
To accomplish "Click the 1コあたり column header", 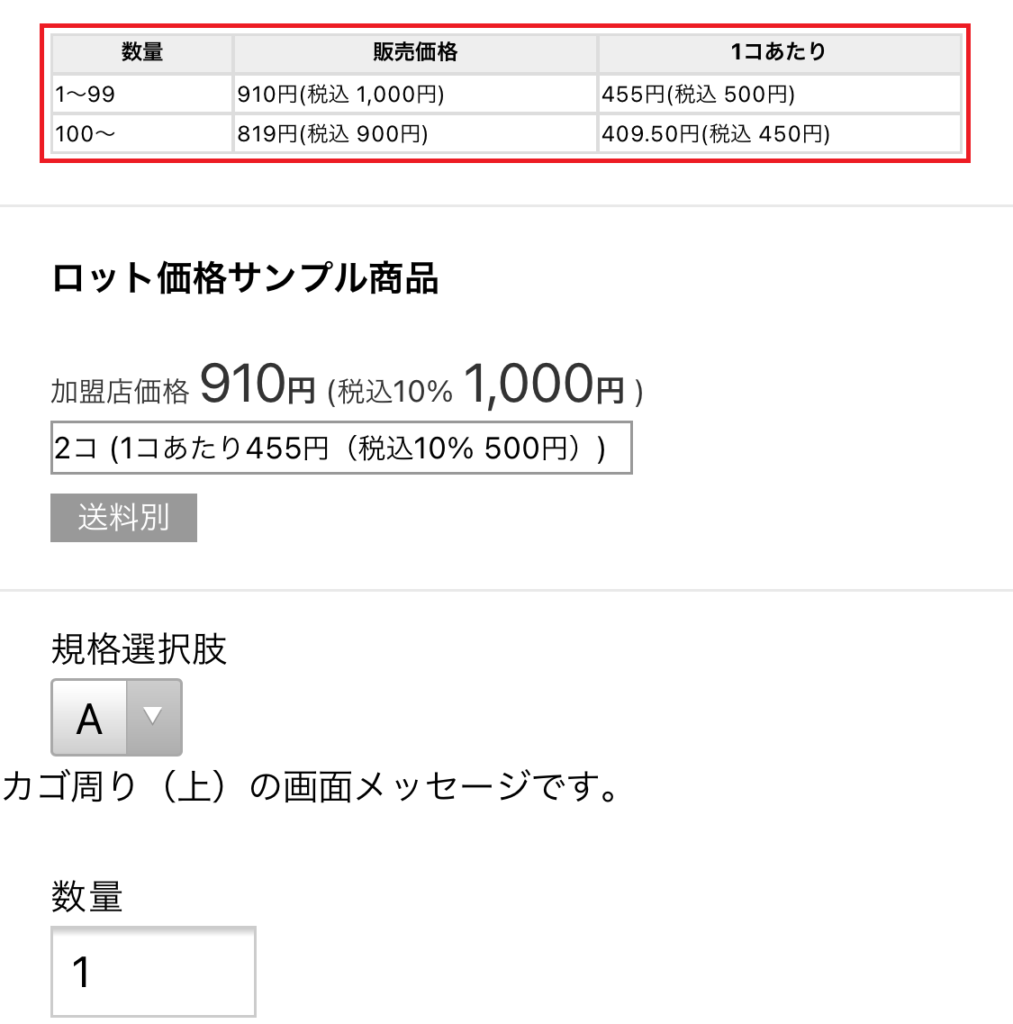I will tap(779, 53).
